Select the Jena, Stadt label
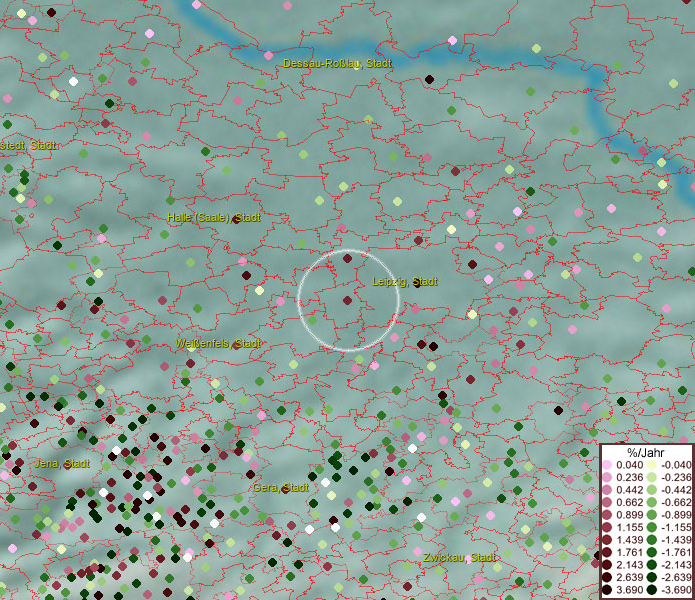Screen dimensions: 695x600 tap(62, 464)
